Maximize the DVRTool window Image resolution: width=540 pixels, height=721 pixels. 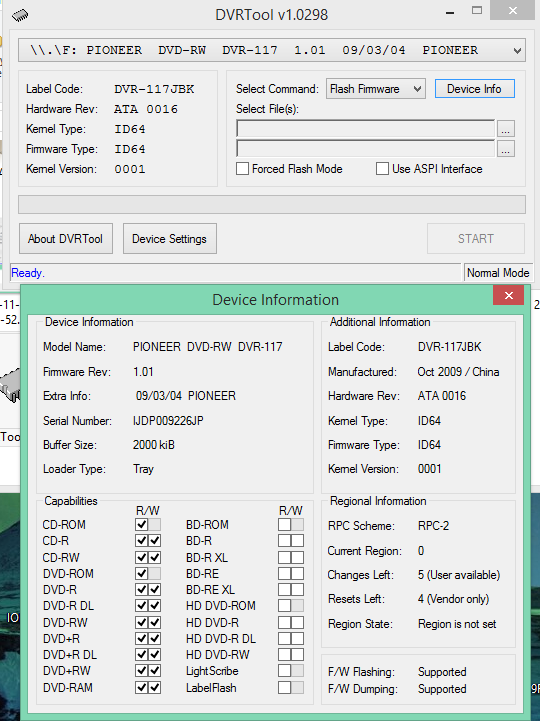[x=477, y=11]
